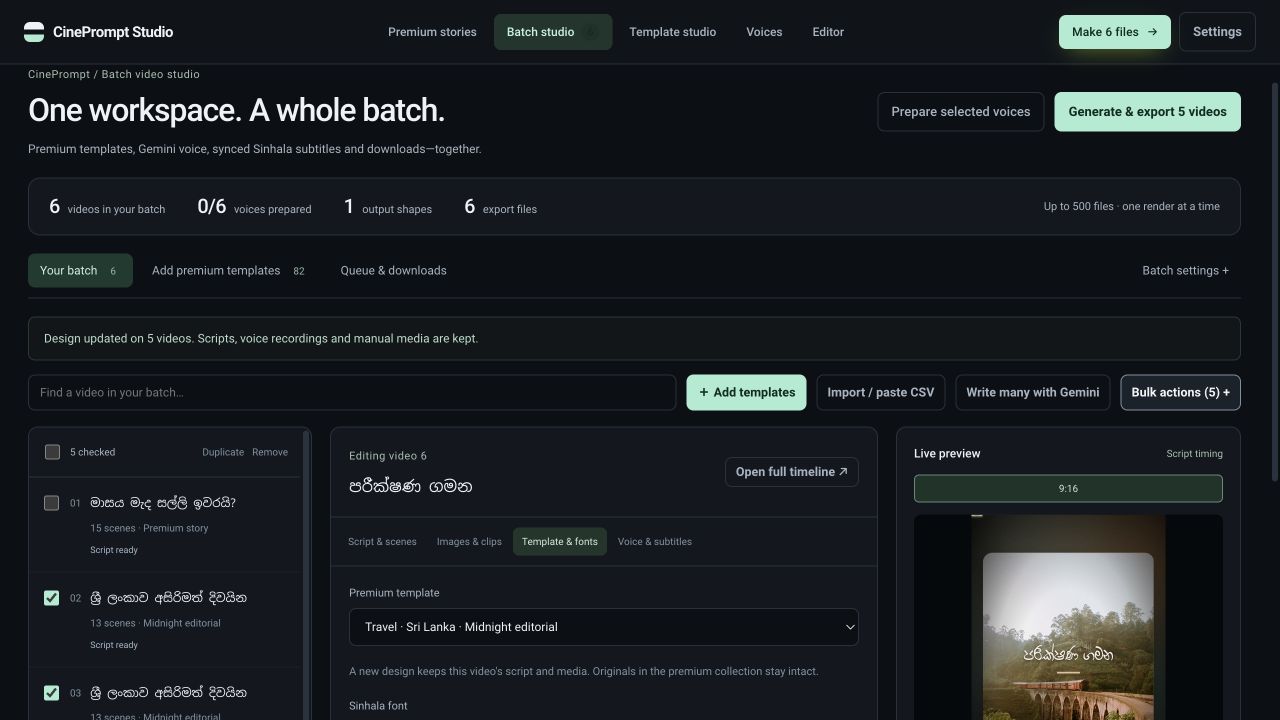
Task: Open Settings in the top bar
Action: 1217,32
